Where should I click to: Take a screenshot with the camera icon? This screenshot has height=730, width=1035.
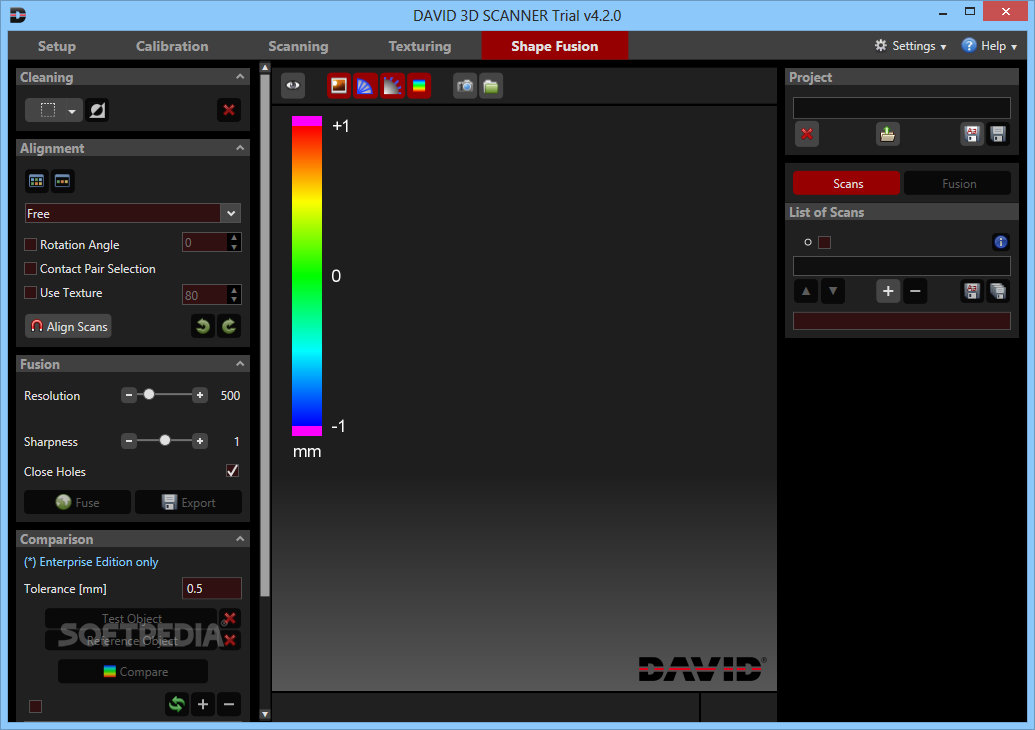[465, 86]
